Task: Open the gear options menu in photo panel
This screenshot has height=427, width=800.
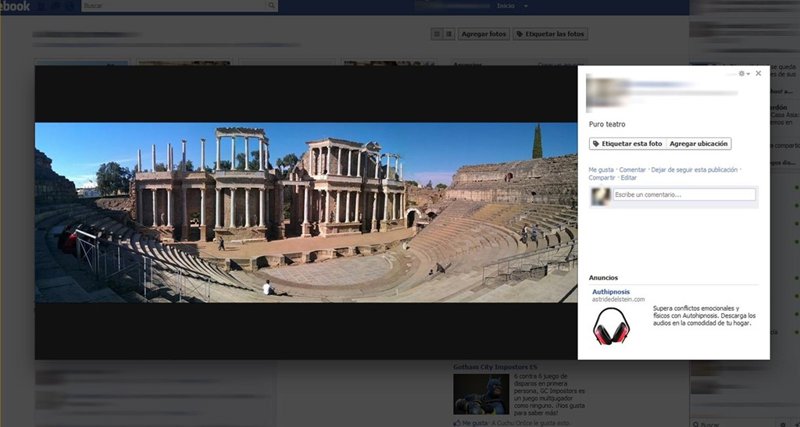Action: [x=742, y=74]
